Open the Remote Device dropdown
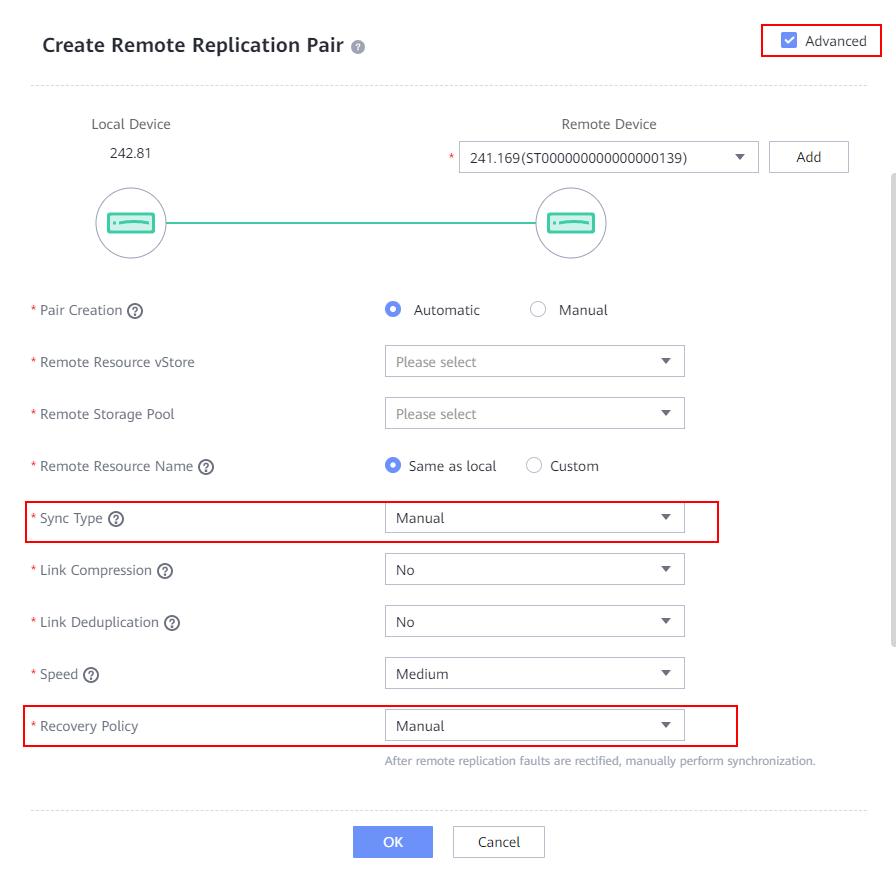Viewport: 896px width, 871px height. pyautogui.click(x=608, y=157)
